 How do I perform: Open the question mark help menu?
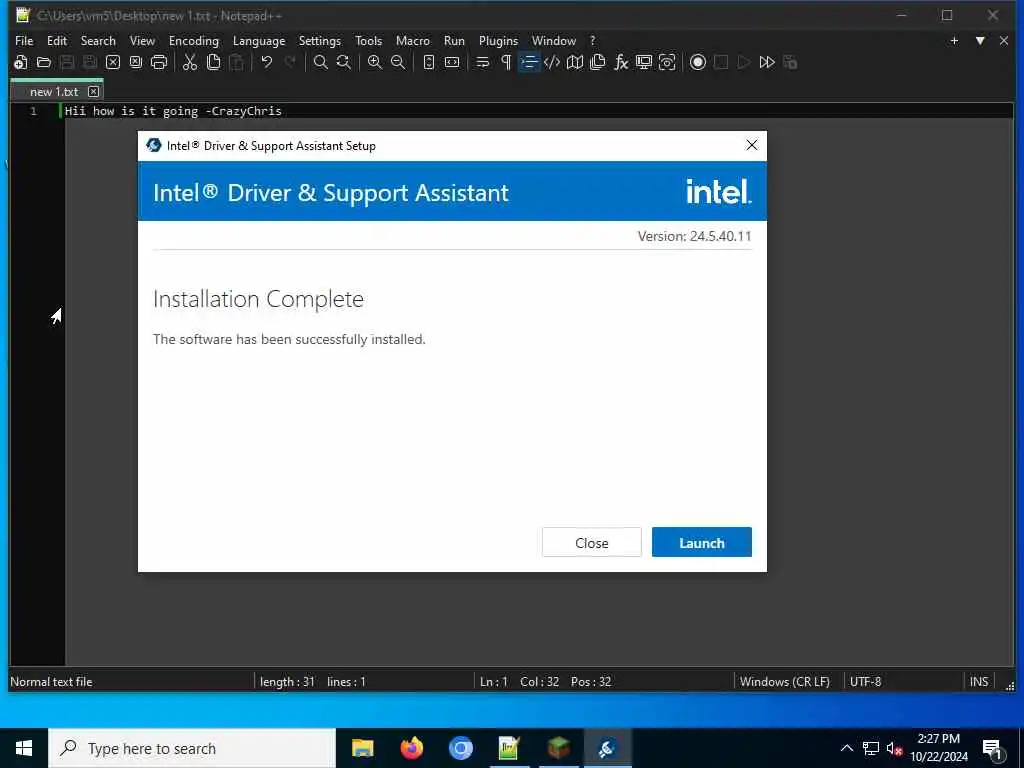point(592,40)
